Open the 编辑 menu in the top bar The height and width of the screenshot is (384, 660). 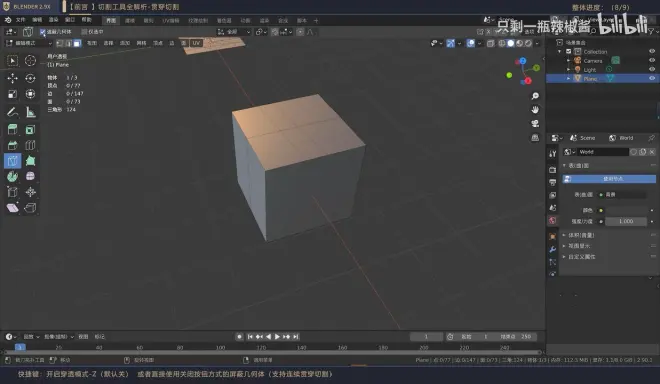pyautogui.click(x=37, y=20)
